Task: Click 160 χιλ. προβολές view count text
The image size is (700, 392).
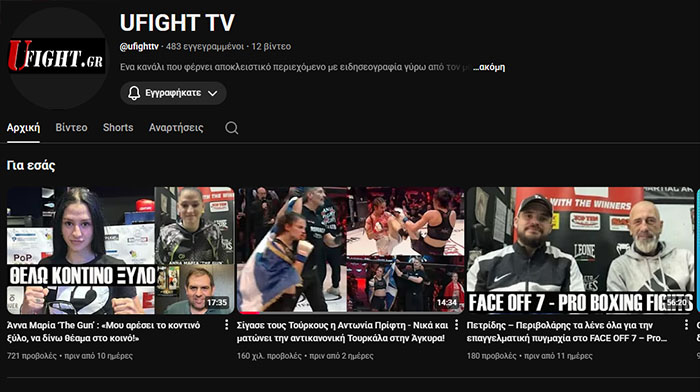Action: pos(269,356)
